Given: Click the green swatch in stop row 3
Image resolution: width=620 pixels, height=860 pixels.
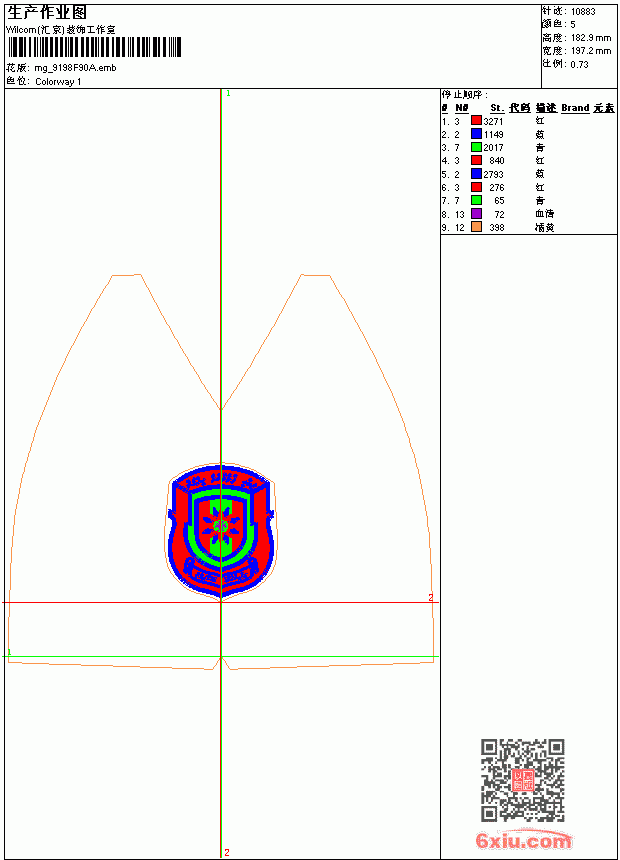Looking at the screenshot, I should (476, 147).
